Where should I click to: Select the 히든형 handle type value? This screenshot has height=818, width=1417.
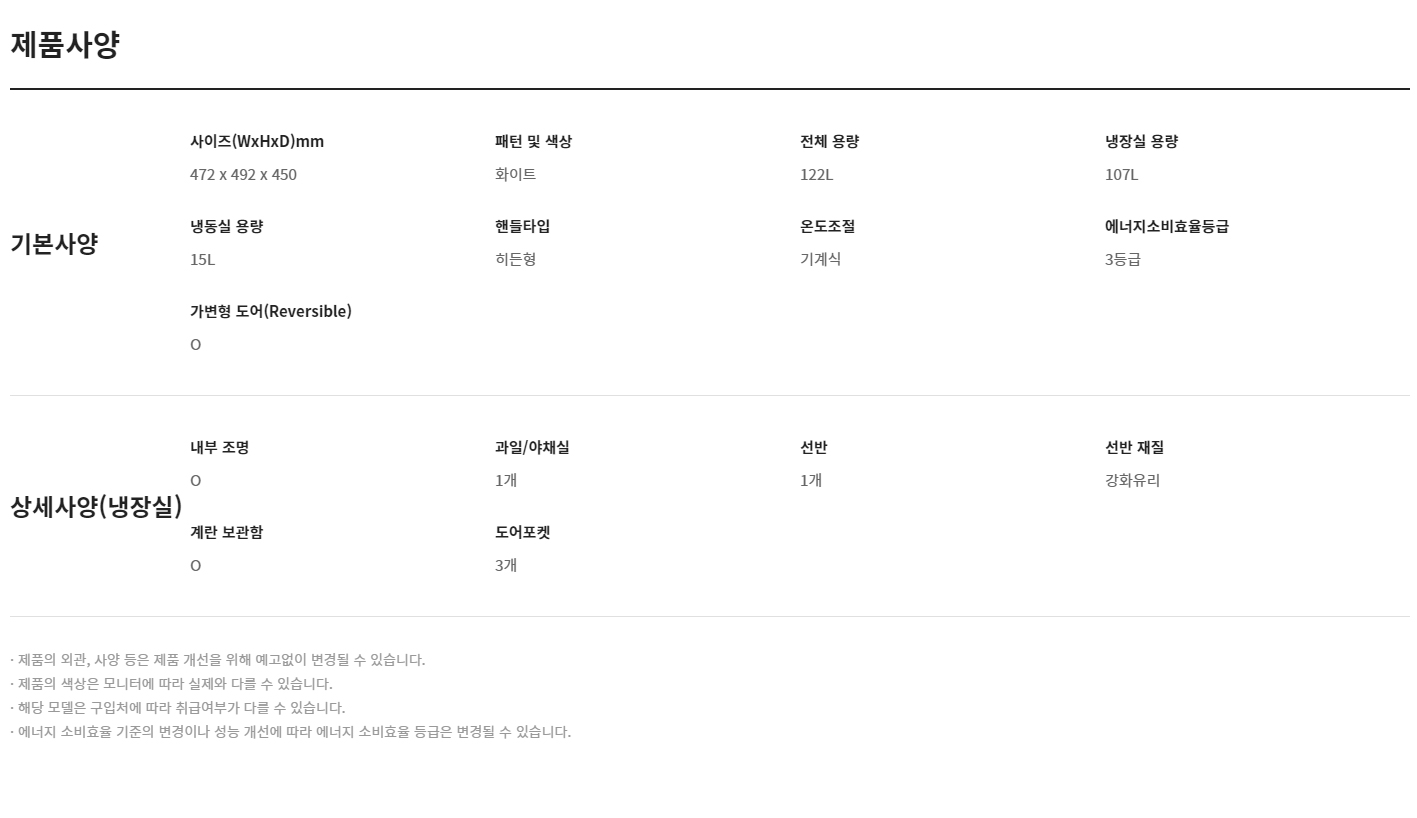click(515, 260)
